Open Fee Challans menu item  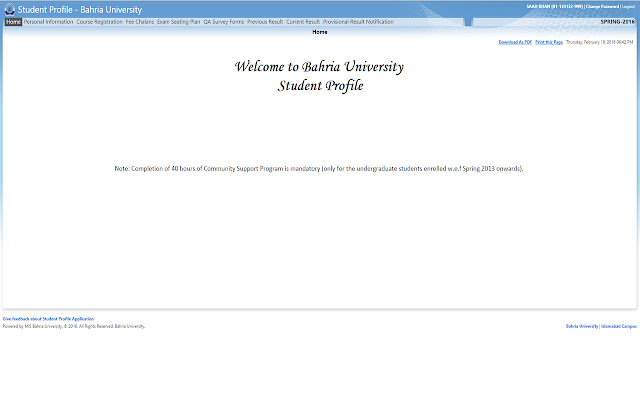tap(140, 22)
